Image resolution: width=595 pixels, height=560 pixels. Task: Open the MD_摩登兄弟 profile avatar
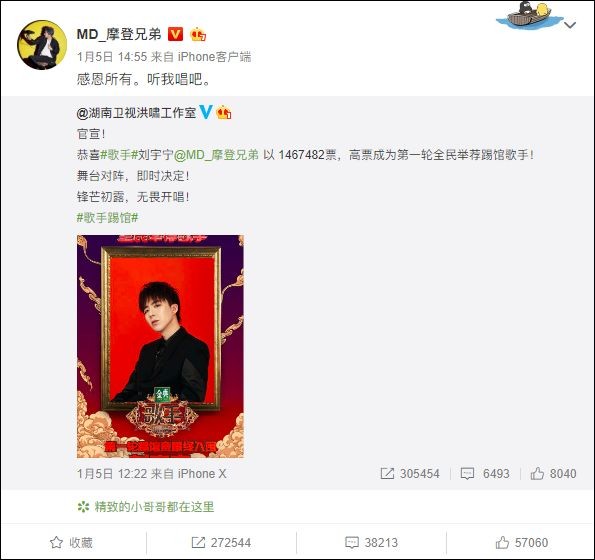[42, 45]
